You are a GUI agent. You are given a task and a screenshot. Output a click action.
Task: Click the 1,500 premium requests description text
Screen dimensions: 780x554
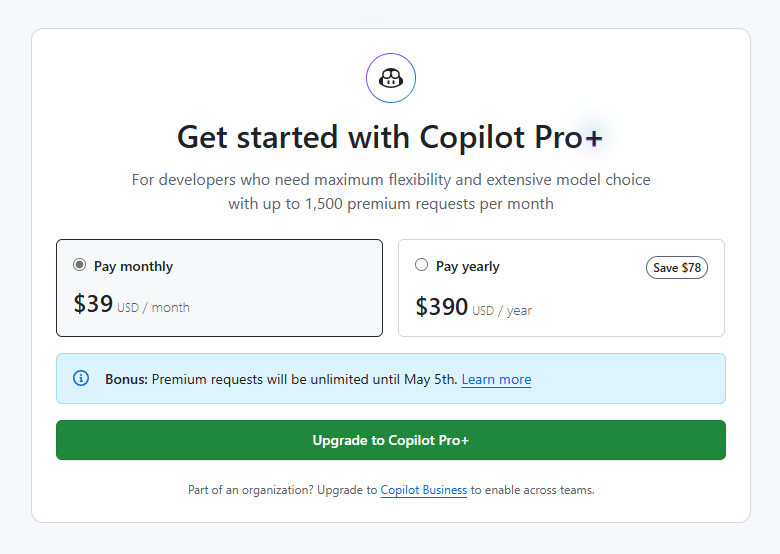[390, 204]
